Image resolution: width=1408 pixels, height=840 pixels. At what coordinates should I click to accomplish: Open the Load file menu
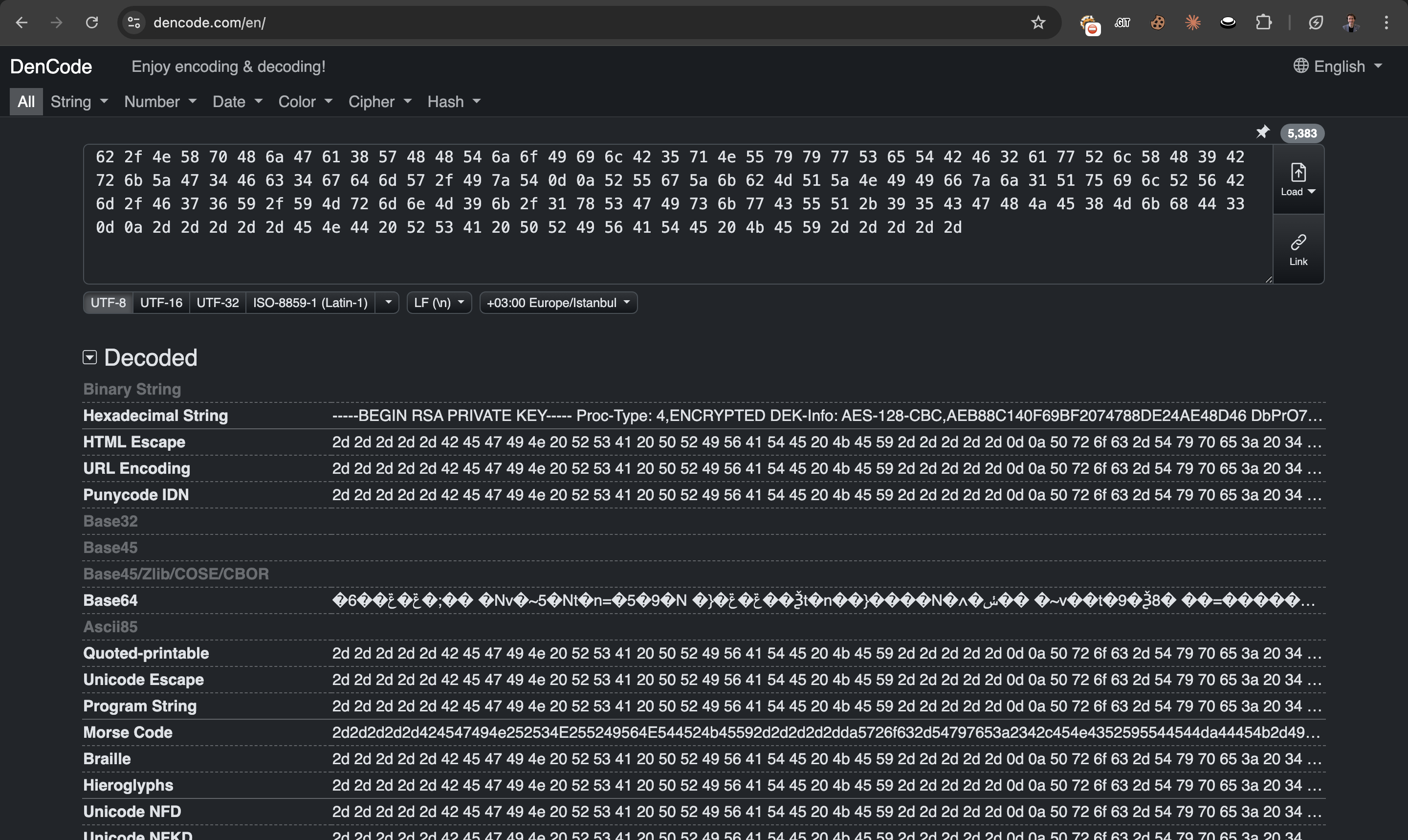click(x=1298, y=179)
